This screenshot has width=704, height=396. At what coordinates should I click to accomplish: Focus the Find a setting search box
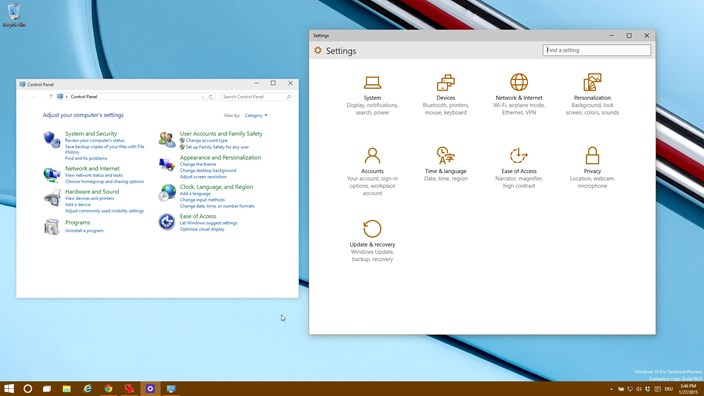click(x=597, y=50)
